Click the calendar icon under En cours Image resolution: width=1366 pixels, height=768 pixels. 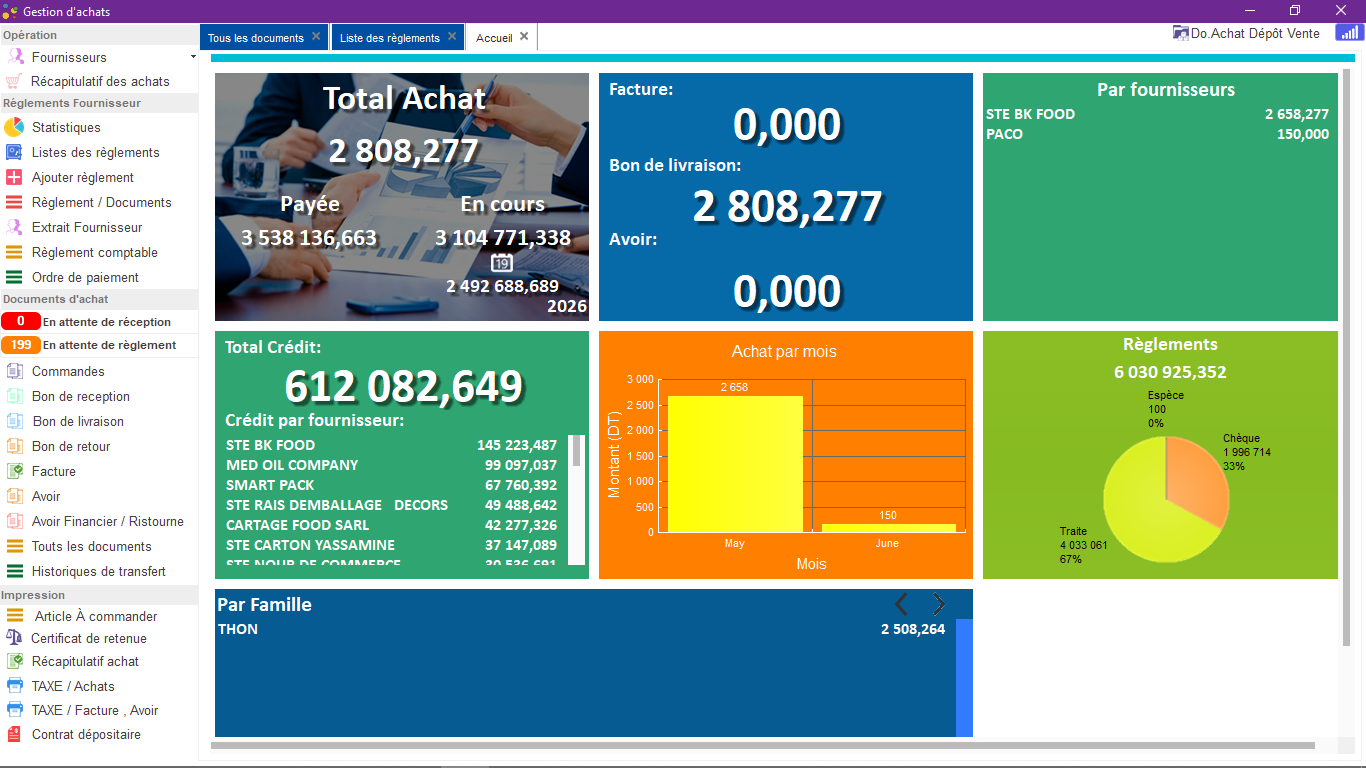coord(502,263)
